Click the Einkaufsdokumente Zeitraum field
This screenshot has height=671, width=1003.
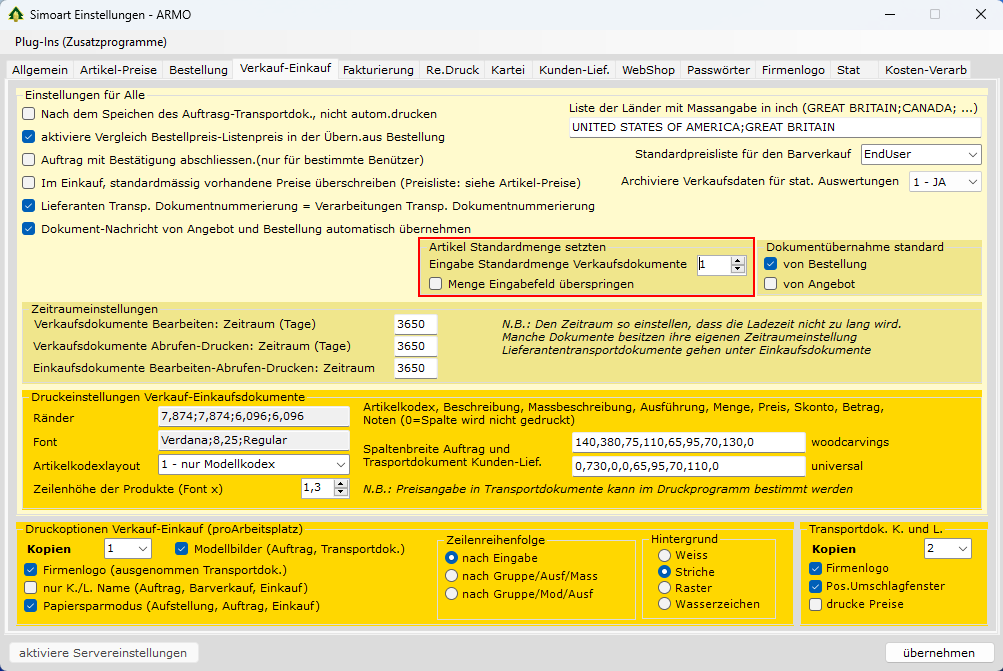click(x=415, y=368)
